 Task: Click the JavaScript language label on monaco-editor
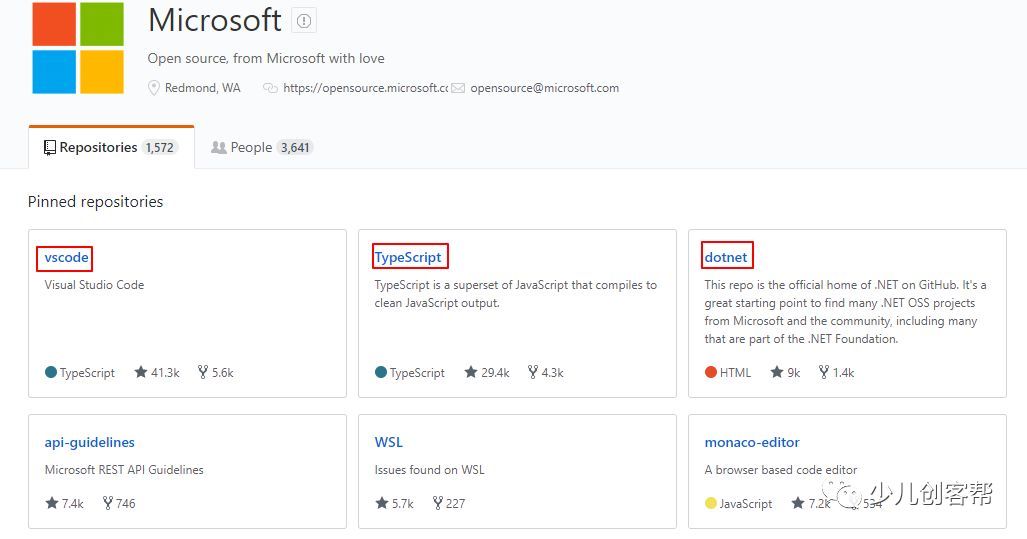point(746,504)
